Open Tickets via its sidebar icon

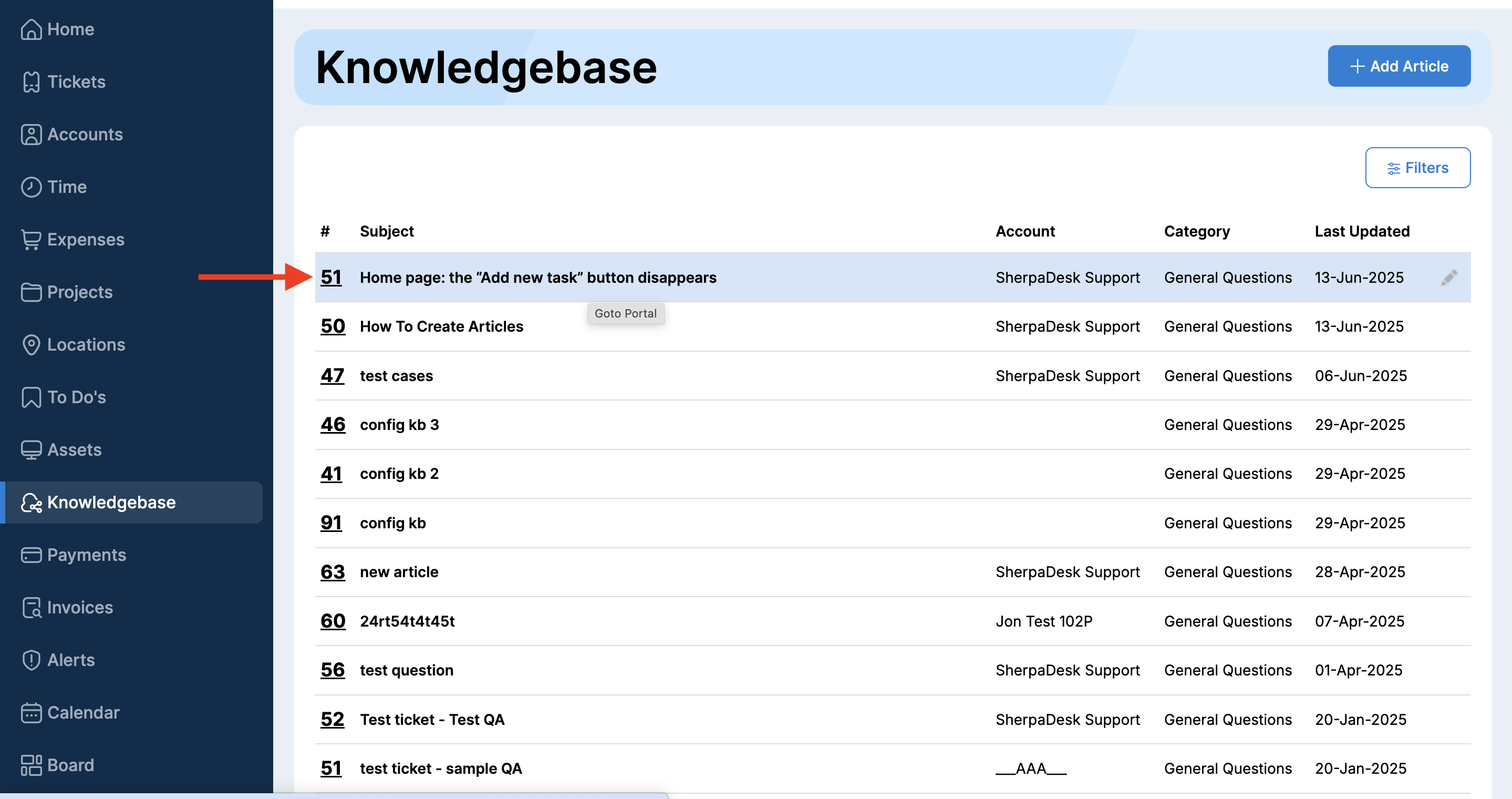coord(31,81)
